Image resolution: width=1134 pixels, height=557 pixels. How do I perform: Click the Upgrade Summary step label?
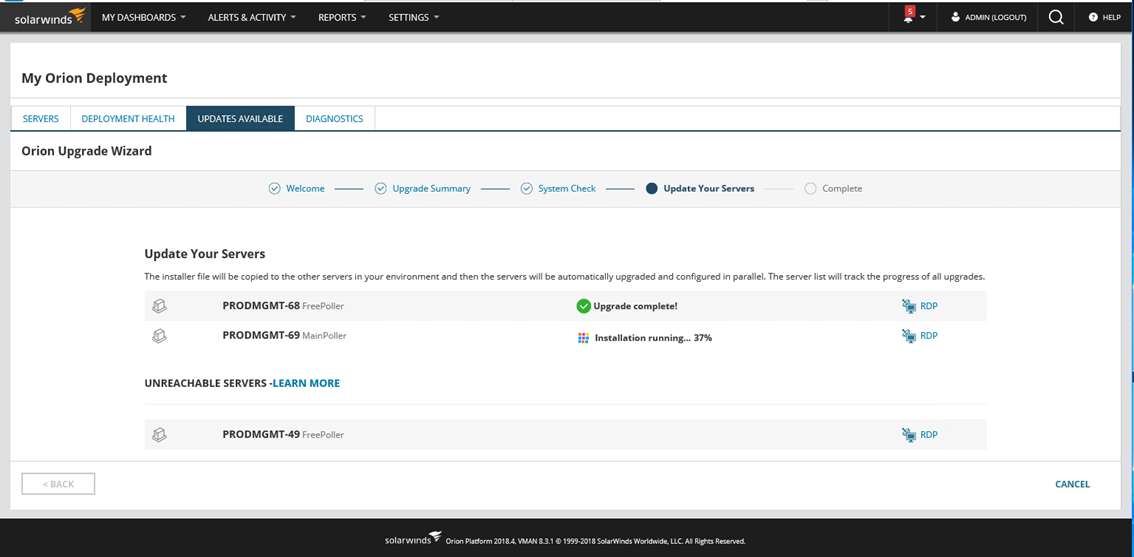(431, 188)
